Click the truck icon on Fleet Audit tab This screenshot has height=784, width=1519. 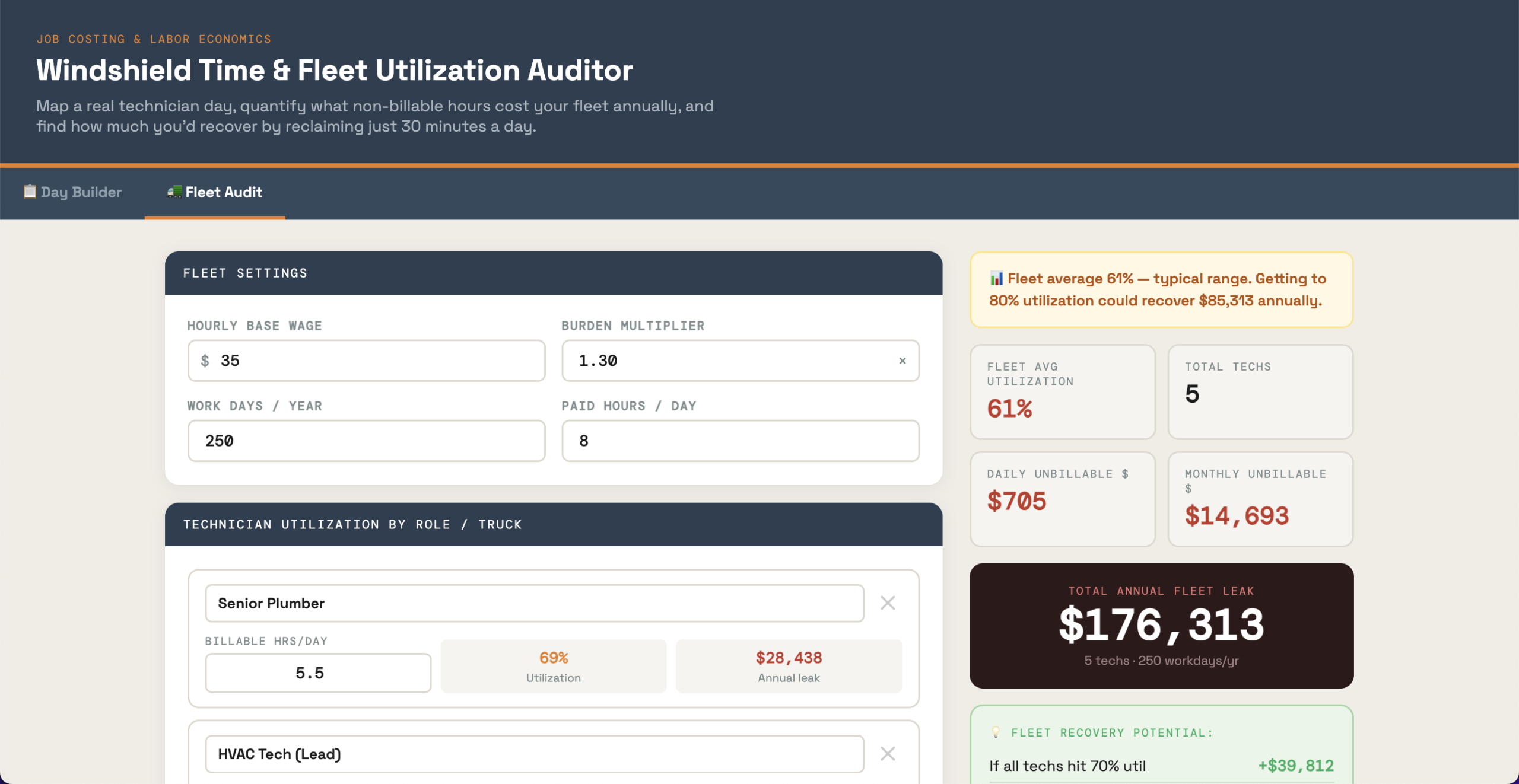tap(174, 192)
